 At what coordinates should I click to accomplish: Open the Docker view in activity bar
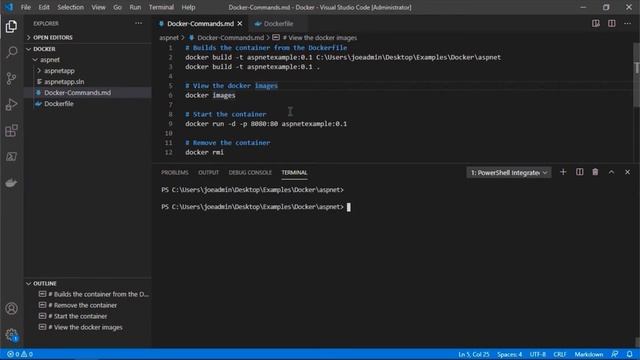pos(11,183)
